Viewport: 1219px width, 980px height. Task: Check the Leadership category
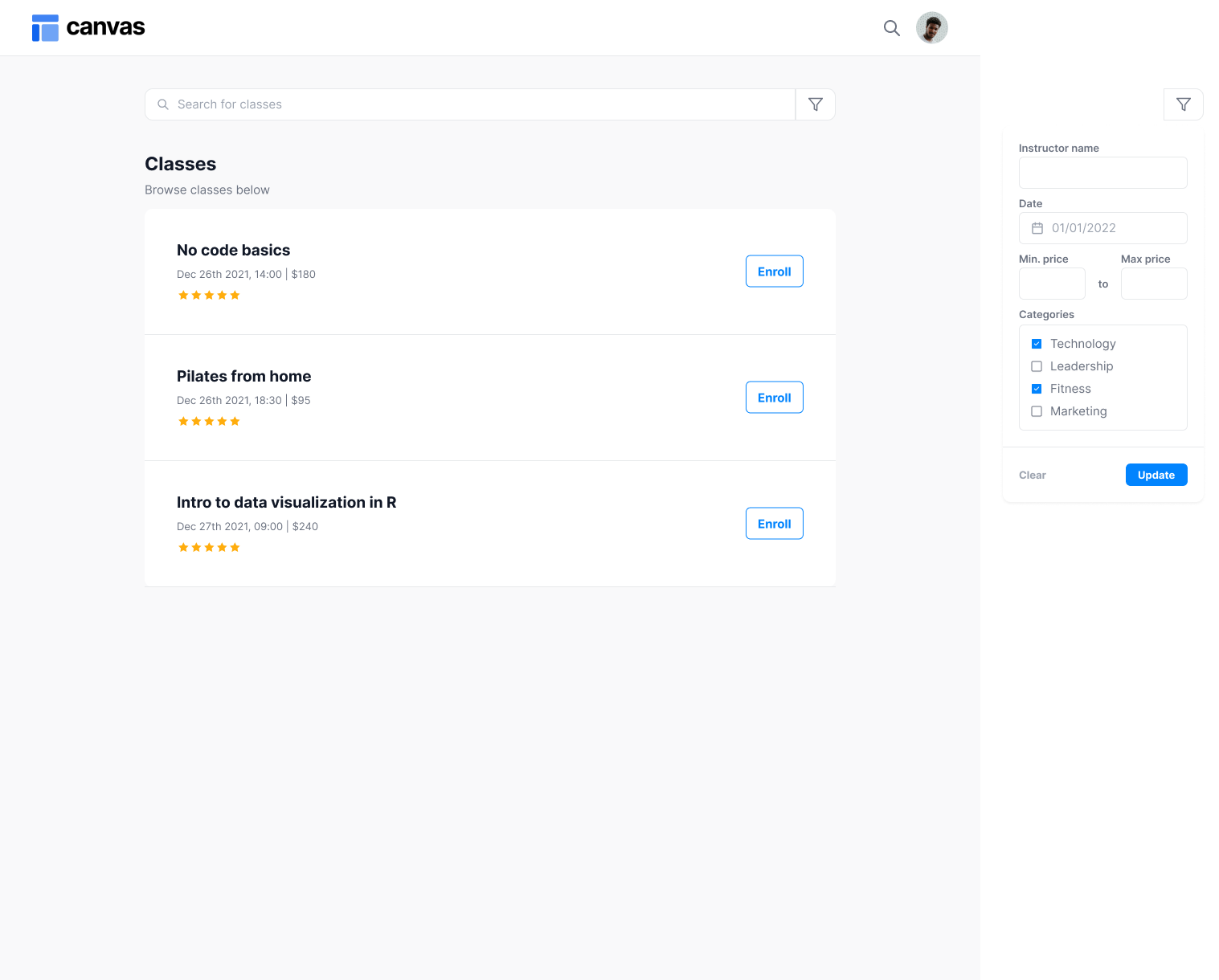point(1037,366)
